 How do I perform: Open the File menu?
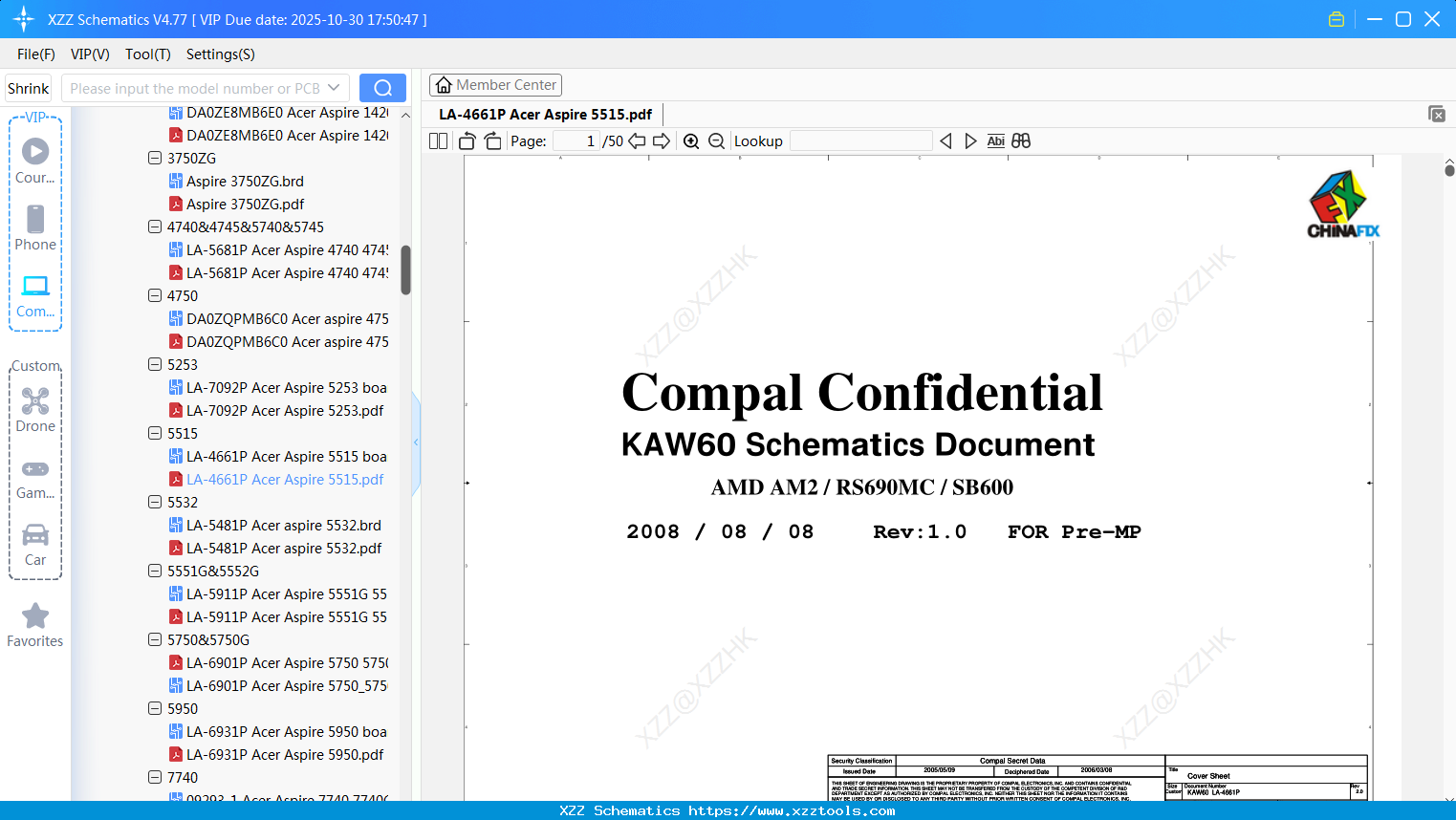coord(36,54)
